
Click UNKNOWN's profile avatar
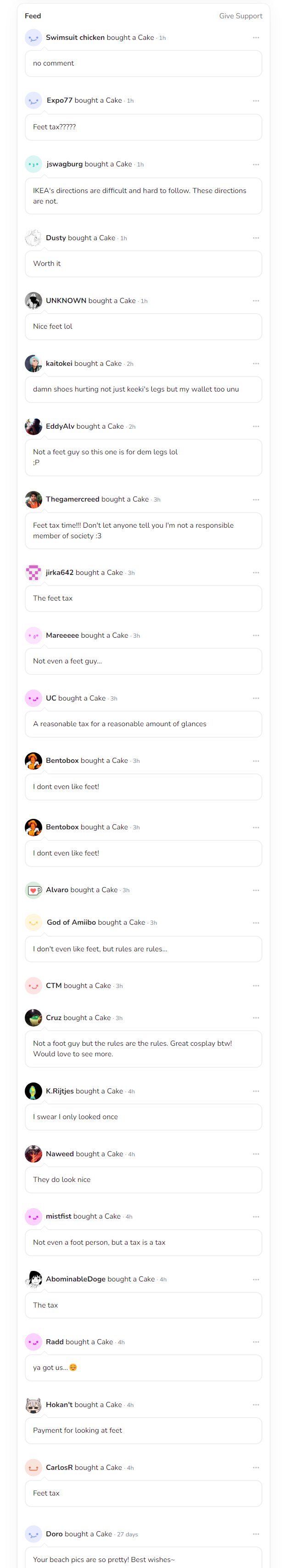pos(33,301)
